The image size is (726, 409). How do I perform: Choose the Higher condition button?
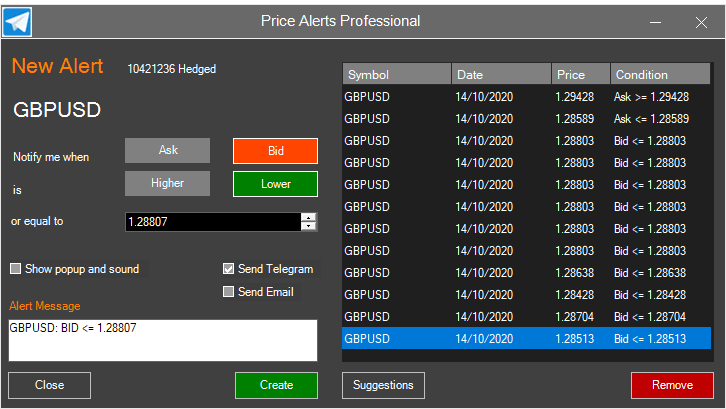tap(168, 184)
